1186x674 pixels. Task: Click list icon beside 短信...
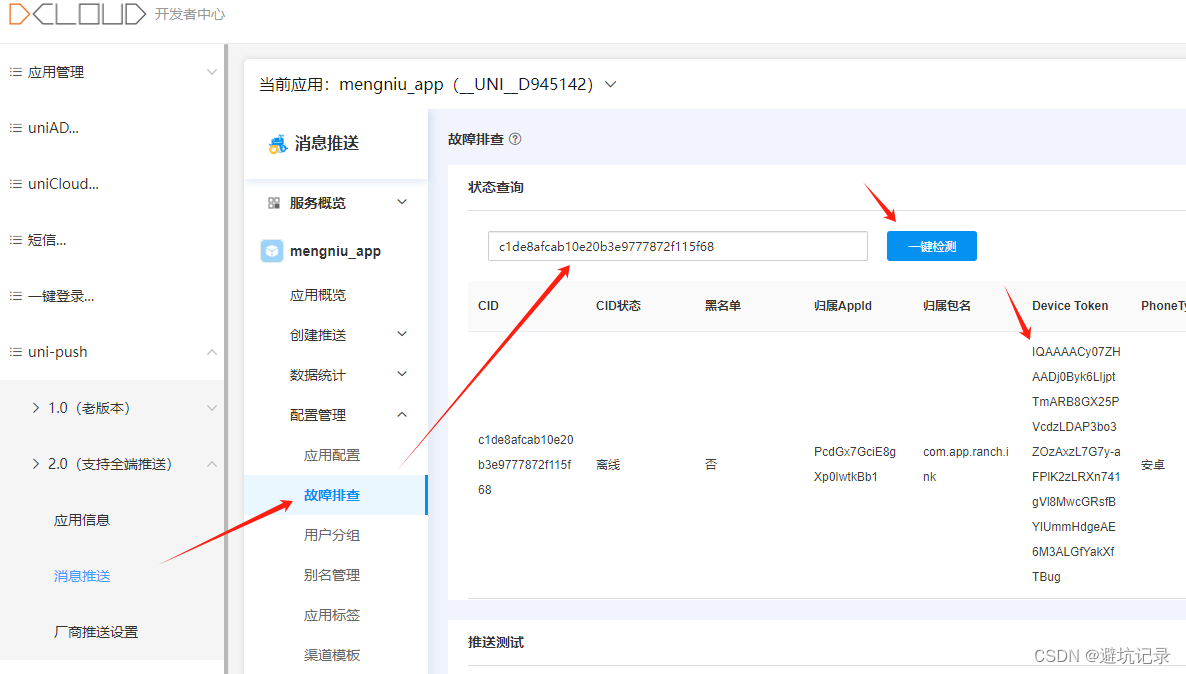[x=15, y=240]
